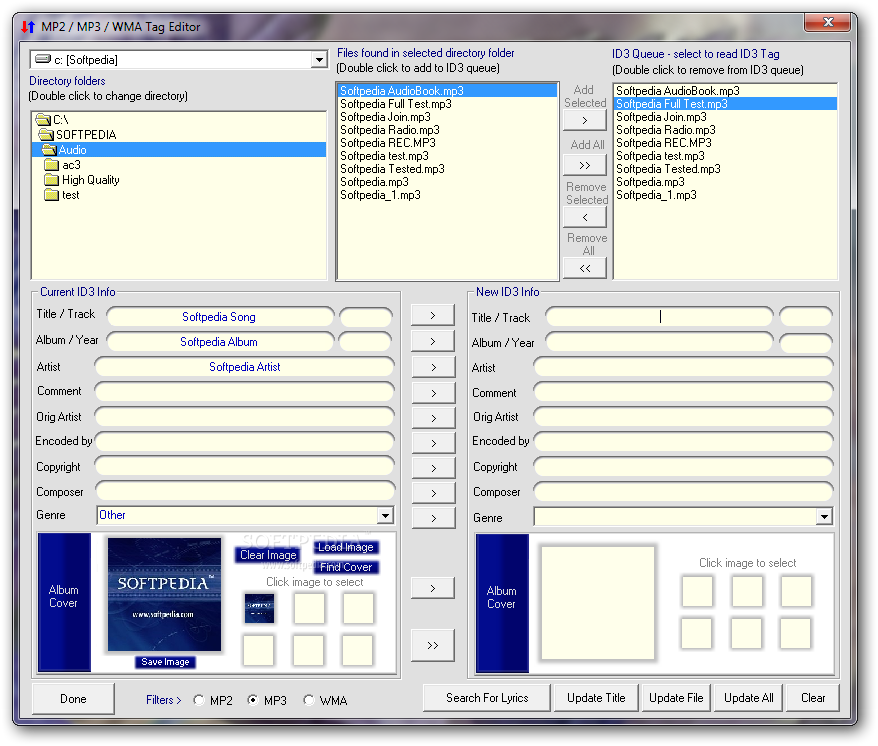
Task: Click the new Copyright input field
Action: tap(683, 467)
